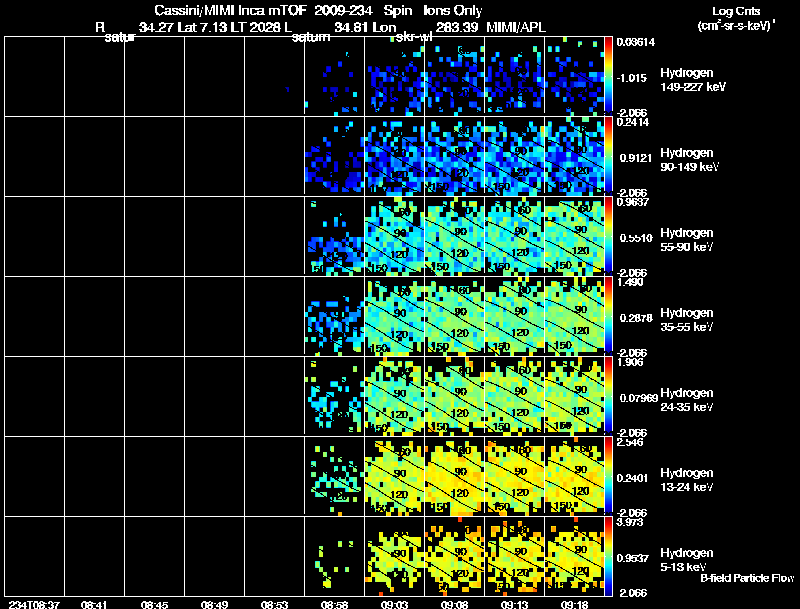The image size is (800, 609).
Task: Click the 0.9637 color scale maximum
Action: pos(633,202)
